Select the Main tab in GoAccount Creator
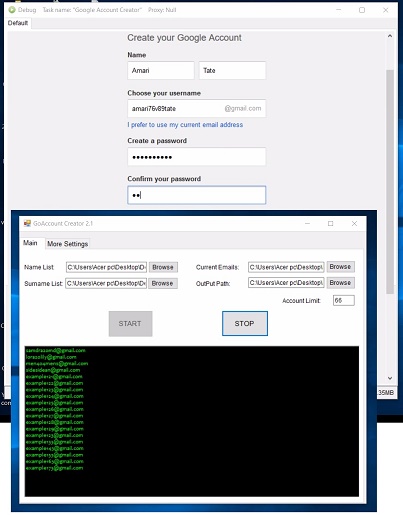403x515 pixels. (30, 243)
